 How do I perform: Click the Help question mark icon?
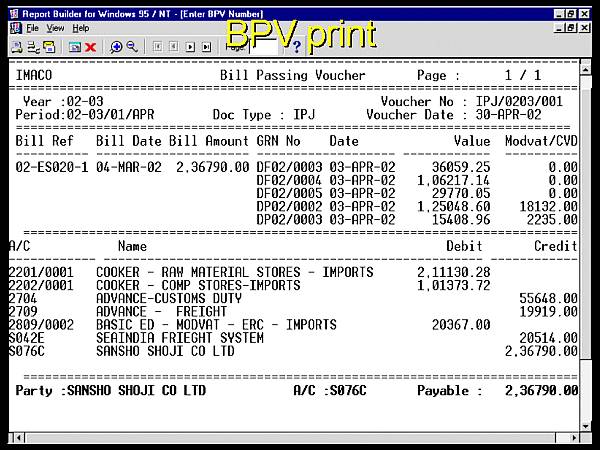click(x=296, y=47)
